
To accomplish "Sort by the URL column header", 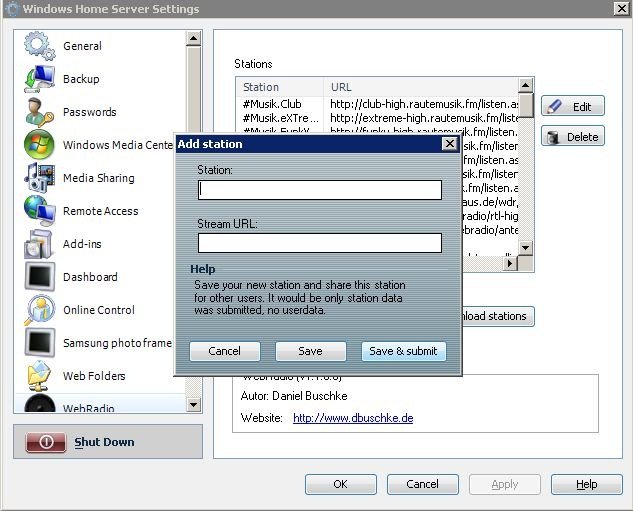I will point(421,87).
